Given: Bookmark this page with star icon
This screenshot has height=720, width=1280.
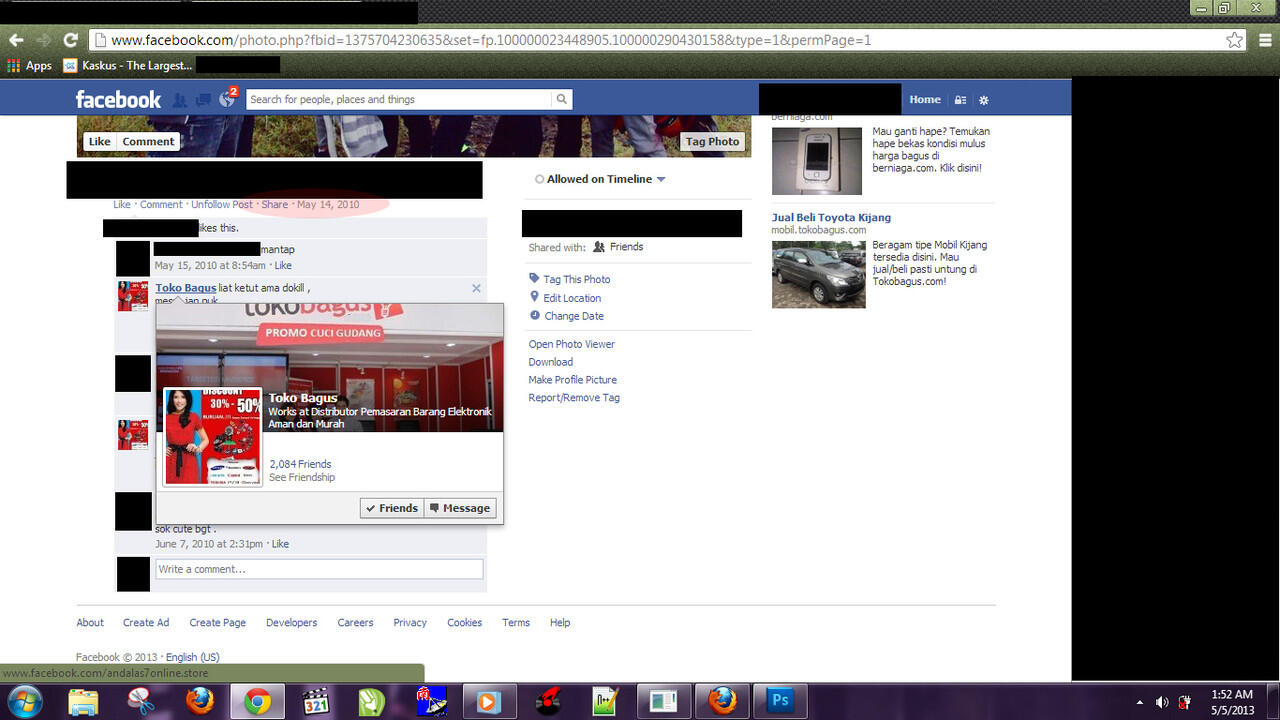Looking at the screenshot, I should [1235, 40].
